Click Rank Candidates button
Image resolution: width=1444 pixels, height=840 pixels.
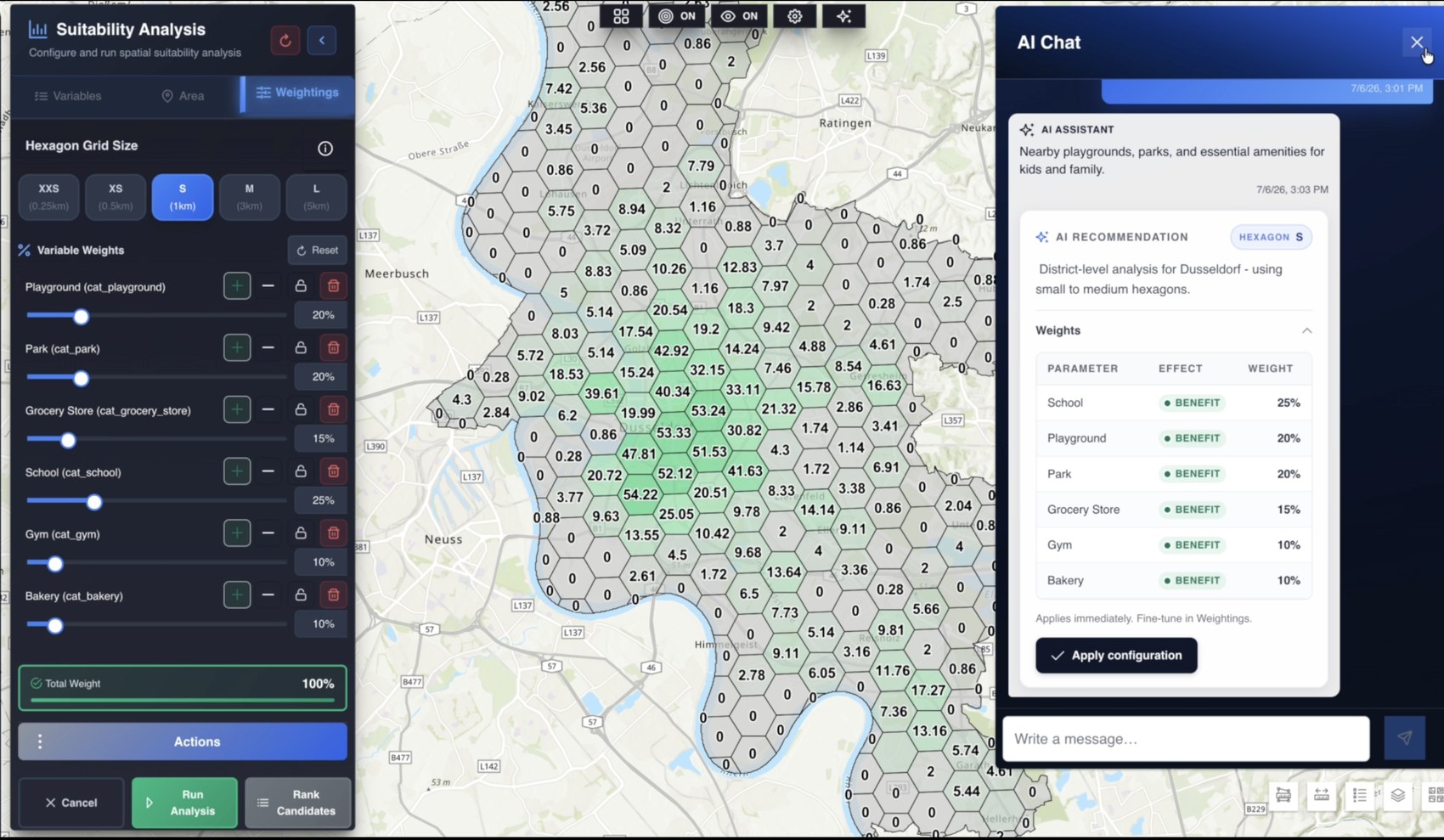click(x=297, y=803)
